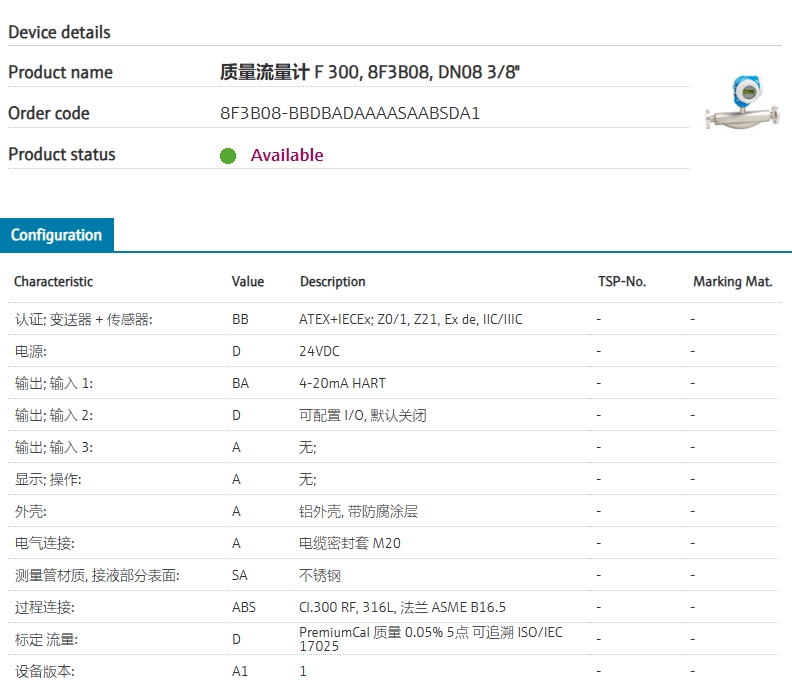Select order code 8F3B08-BBDBADAAAASAABSDA1 text
The height and width of the screenshot is (696, 792).
pos(350,113)
